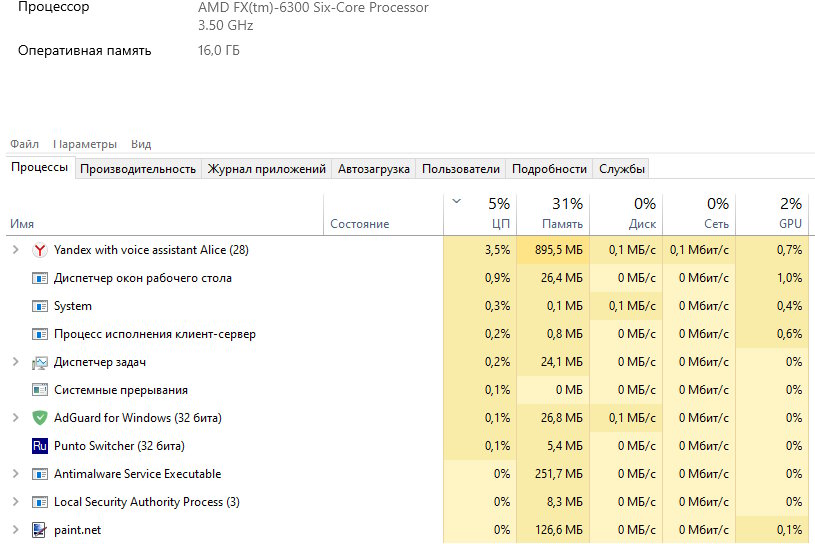This screenshot has height=544, width=815.
Task: Expand the paint.net process entry
Action: [16, 530]
